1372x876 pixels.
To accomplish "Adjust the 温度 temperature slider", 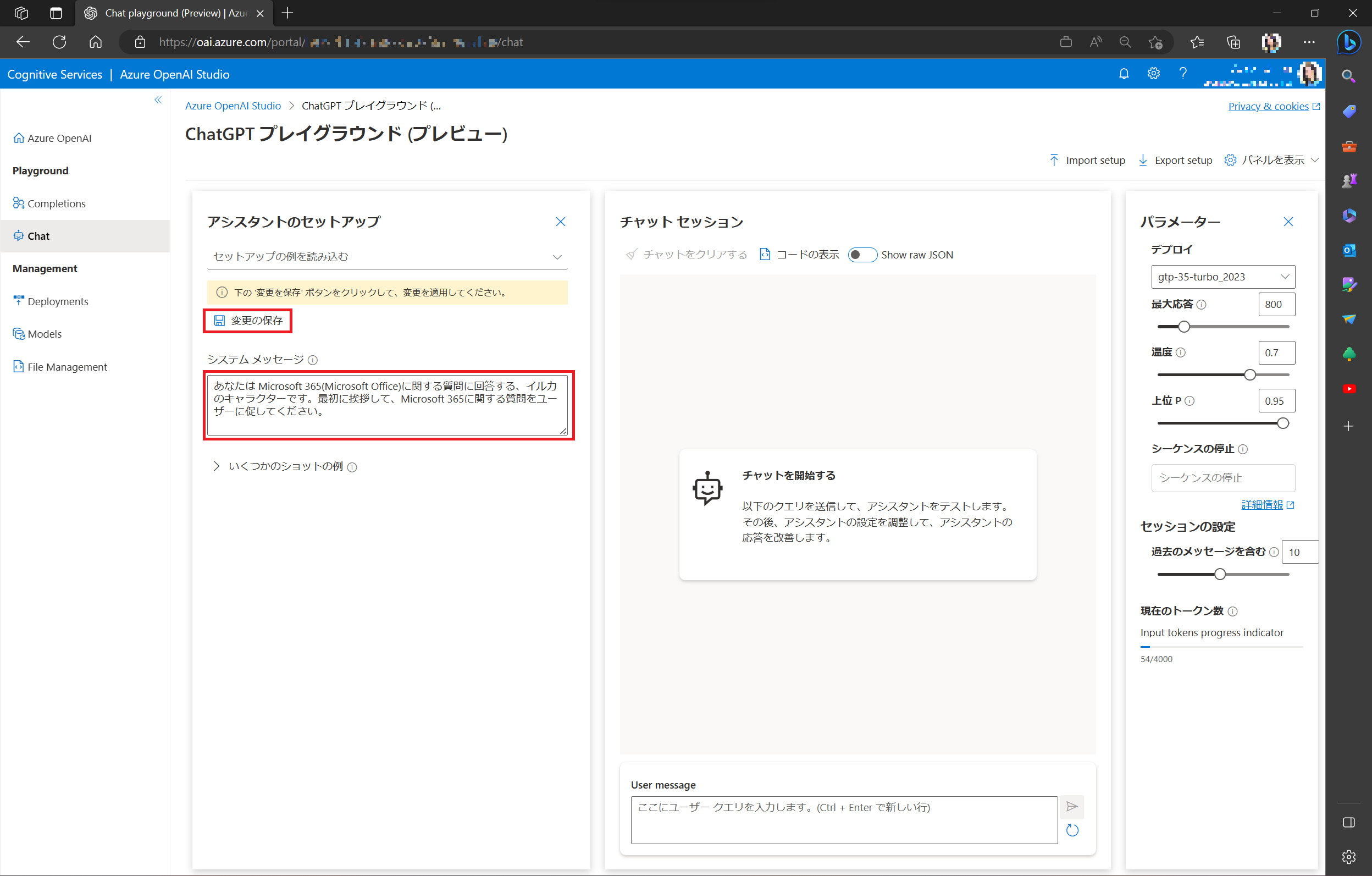I will 1249,374.
